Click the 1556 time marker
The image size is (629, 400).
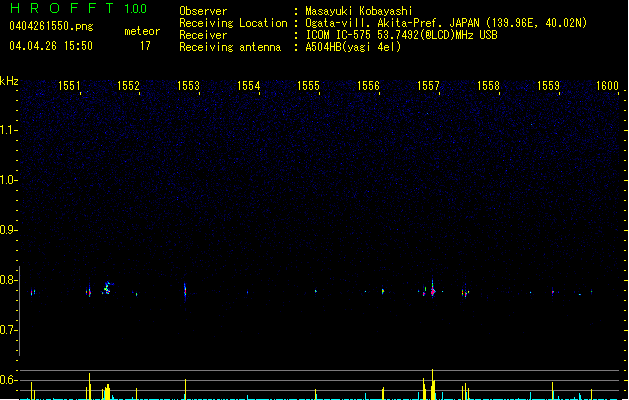click(368, 86)
